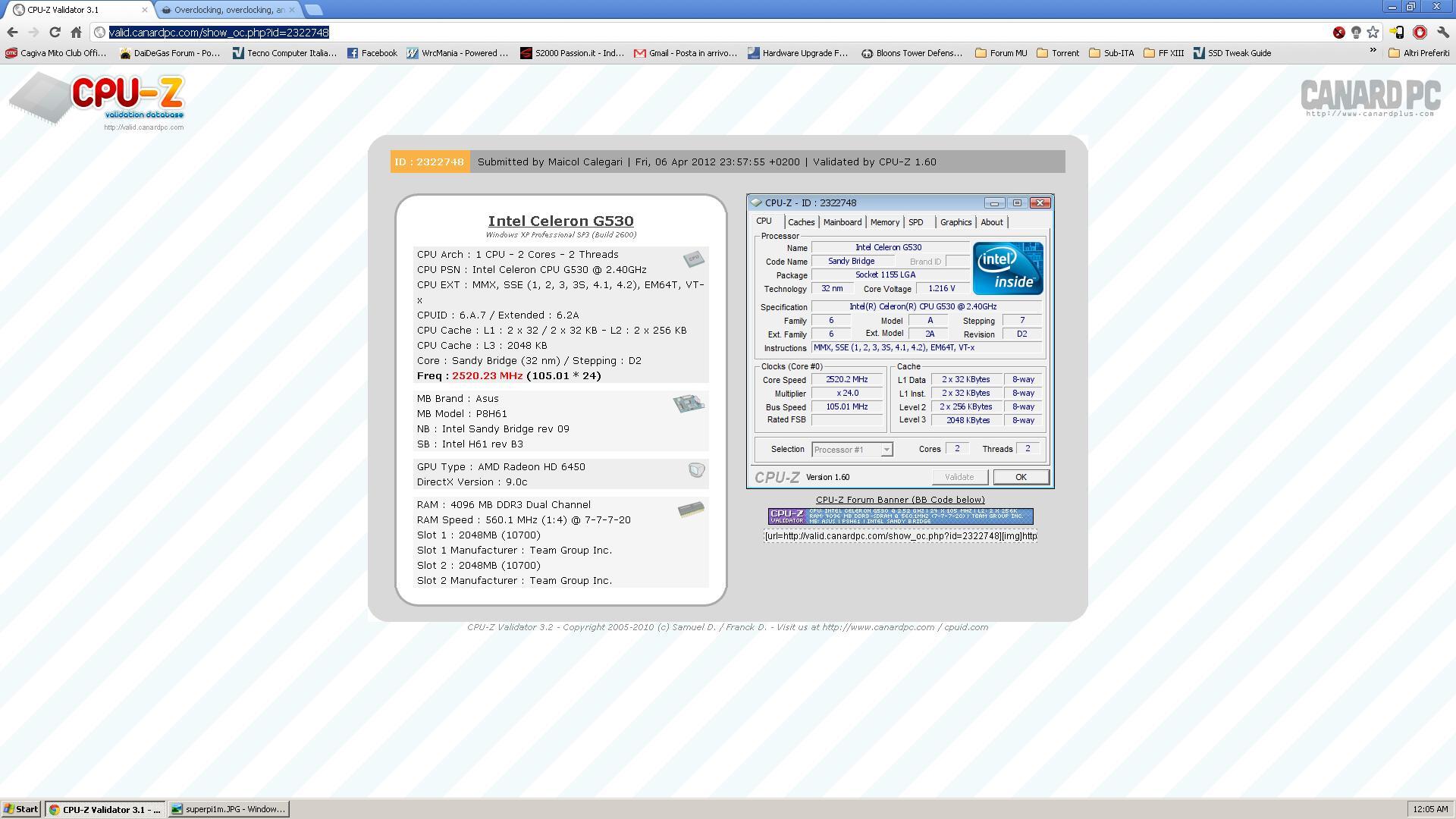Image resolution: width=1456 pixels, height=819 pixels.
Task: Click the CPU-Z Forum Banner link
Action: (900, 500)
